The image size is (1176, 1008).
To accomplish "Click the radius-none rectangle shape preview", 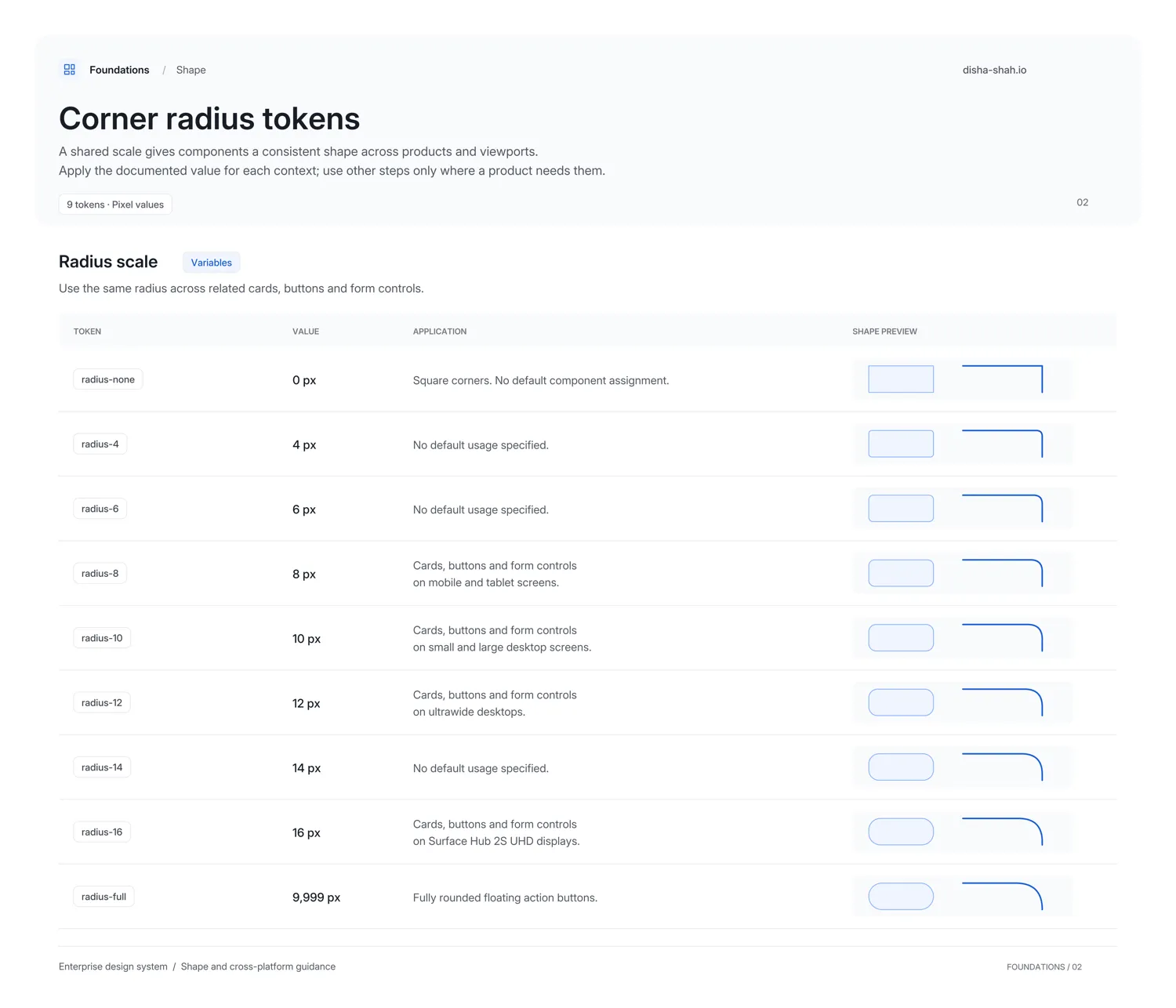I will [x=901, y=379].
